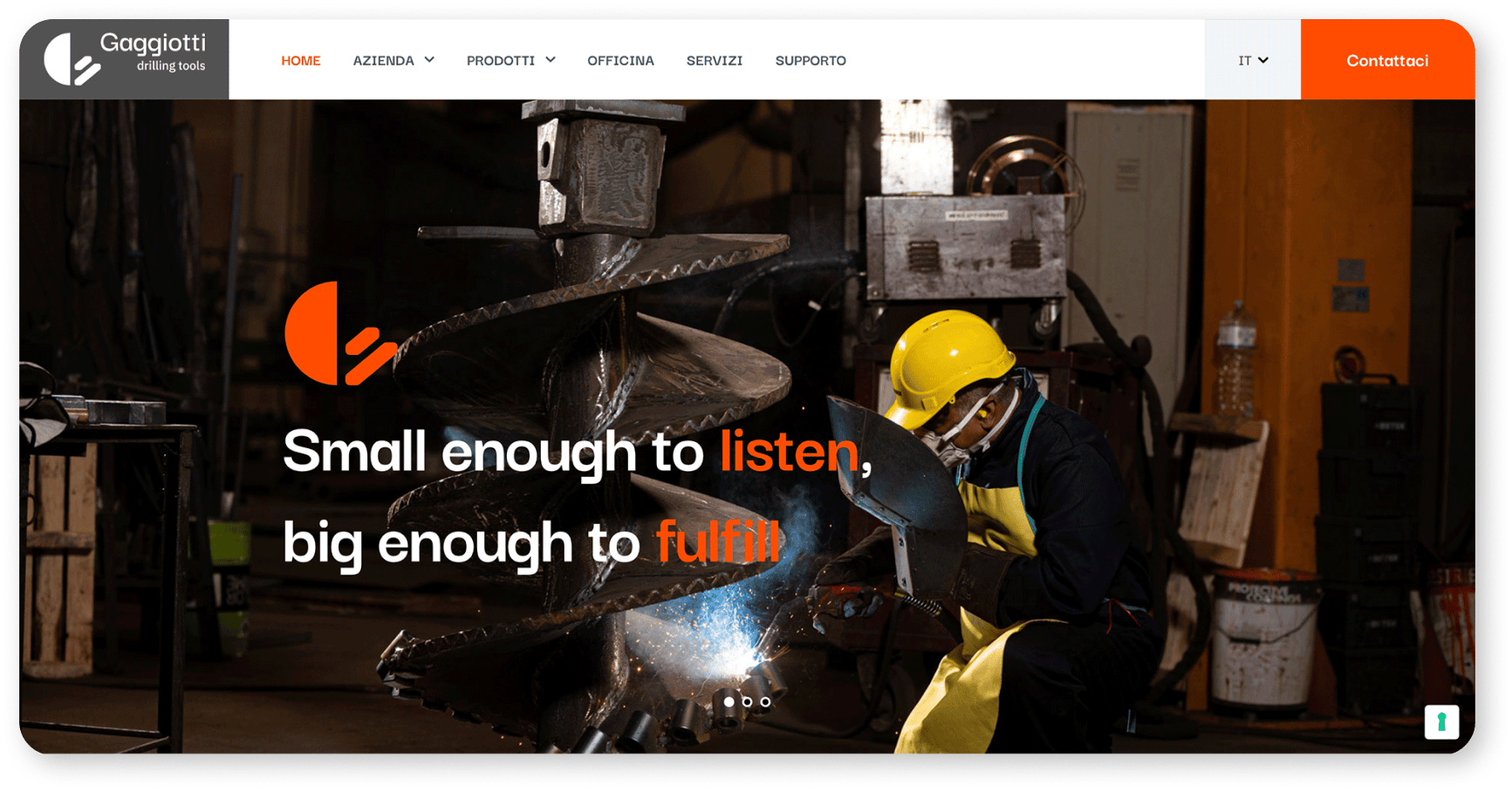Screen dimensions: 1512x791
Task: Click the orange Gaggiotti emblem in hero
Action: [x=341, y=333]
